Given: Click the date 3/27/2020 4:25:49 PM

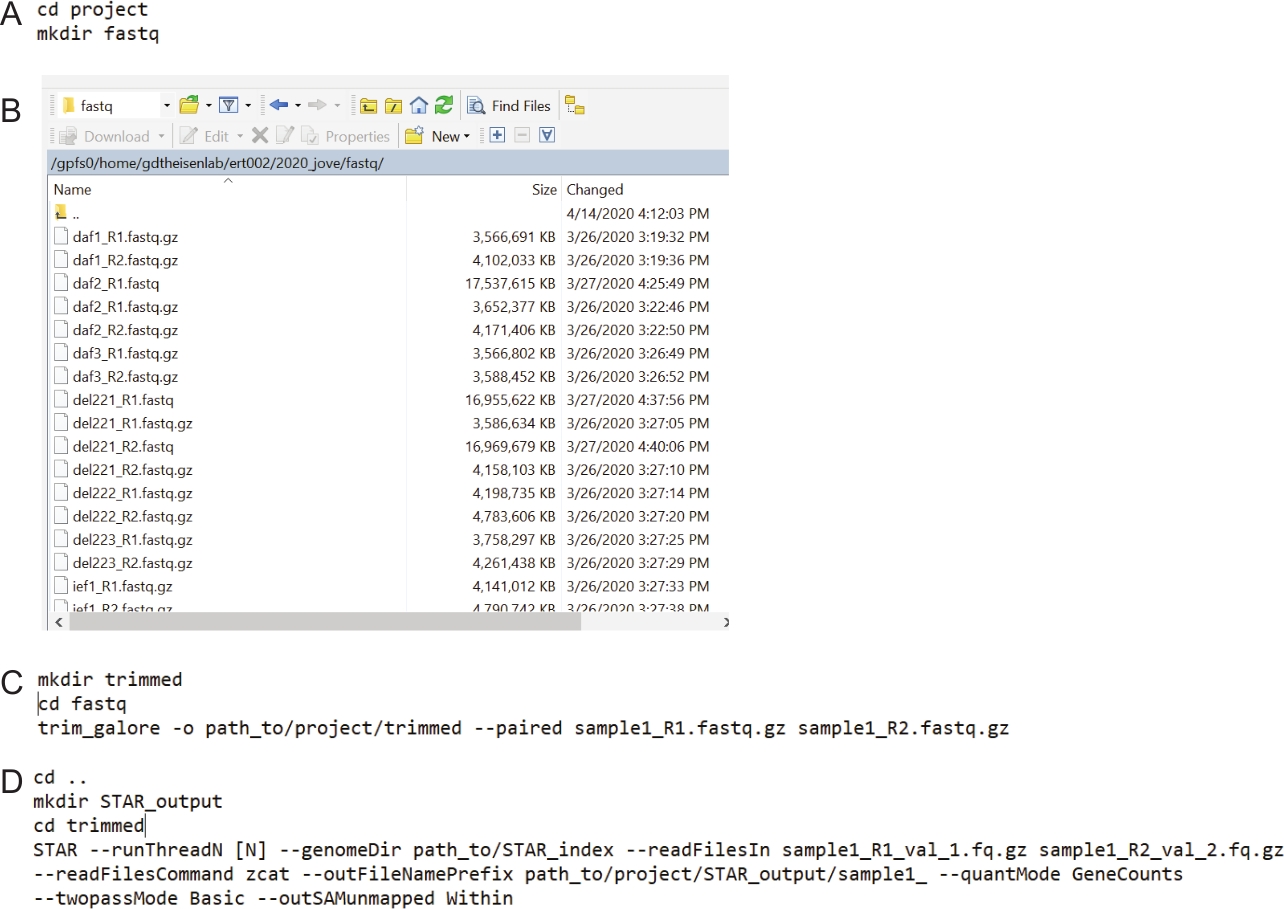Looking at the screenshot, I should pyautogui.click(x=638, y=284).
